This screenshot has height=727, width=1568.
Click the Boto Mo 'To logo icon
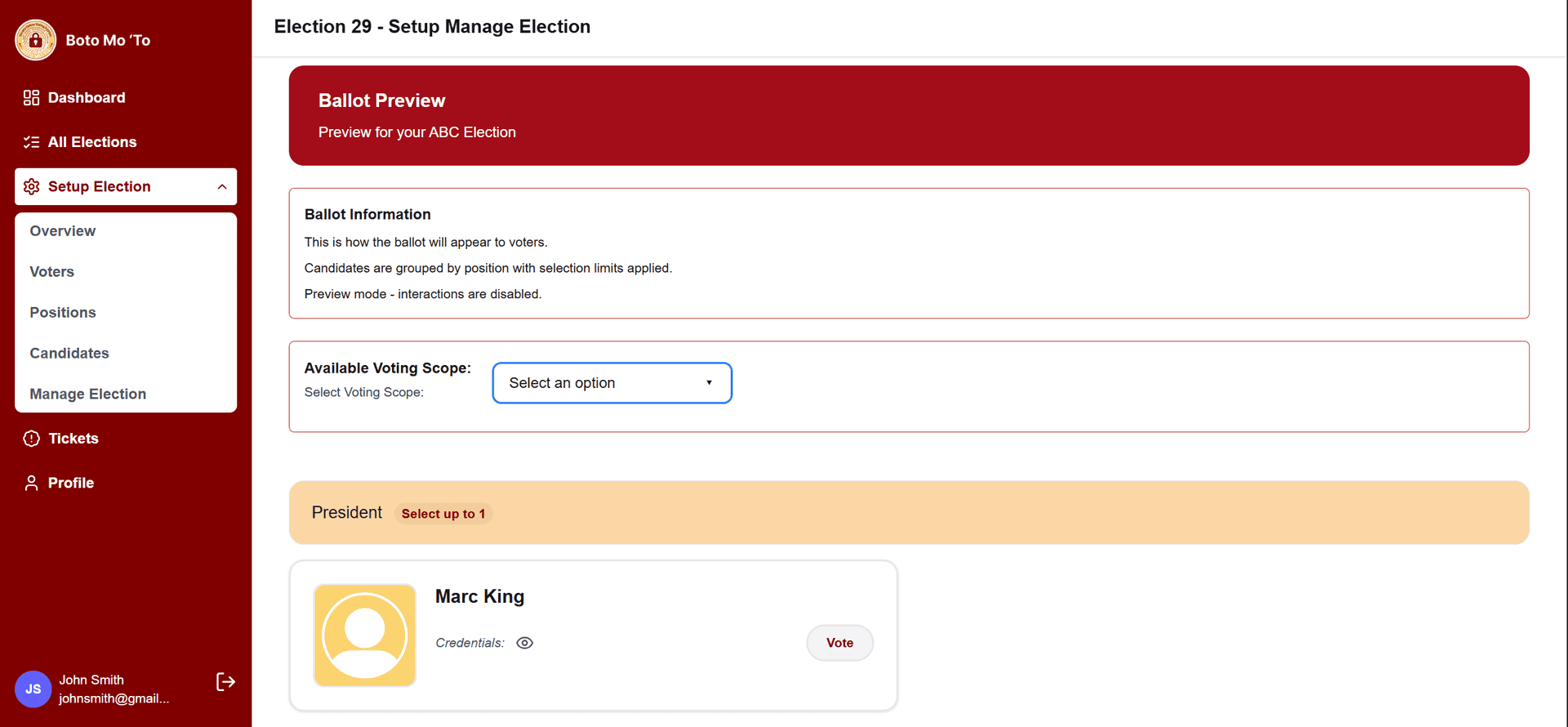point(35,40)
